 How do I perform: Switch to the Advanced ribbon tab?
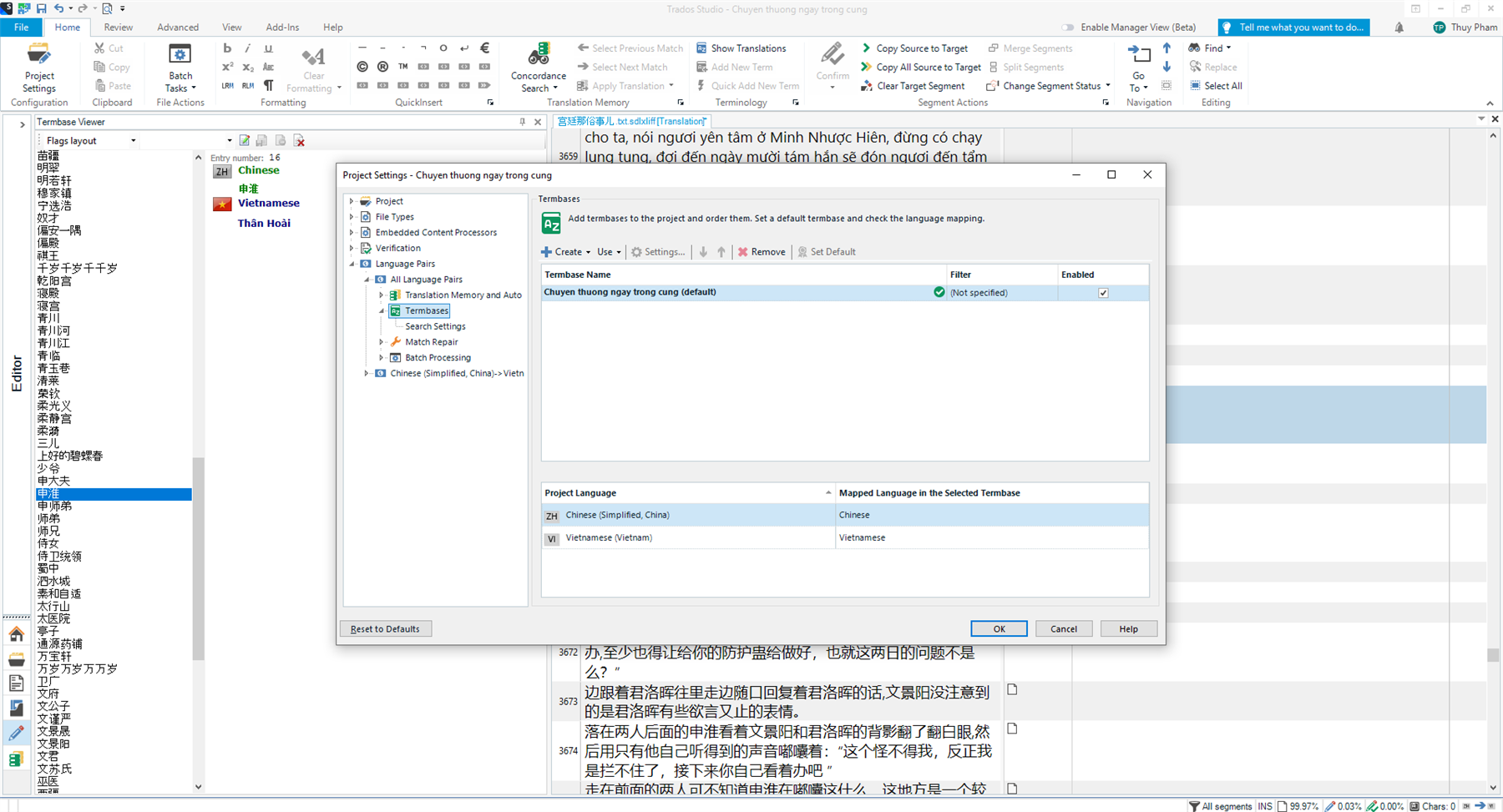tap(178, 28)
